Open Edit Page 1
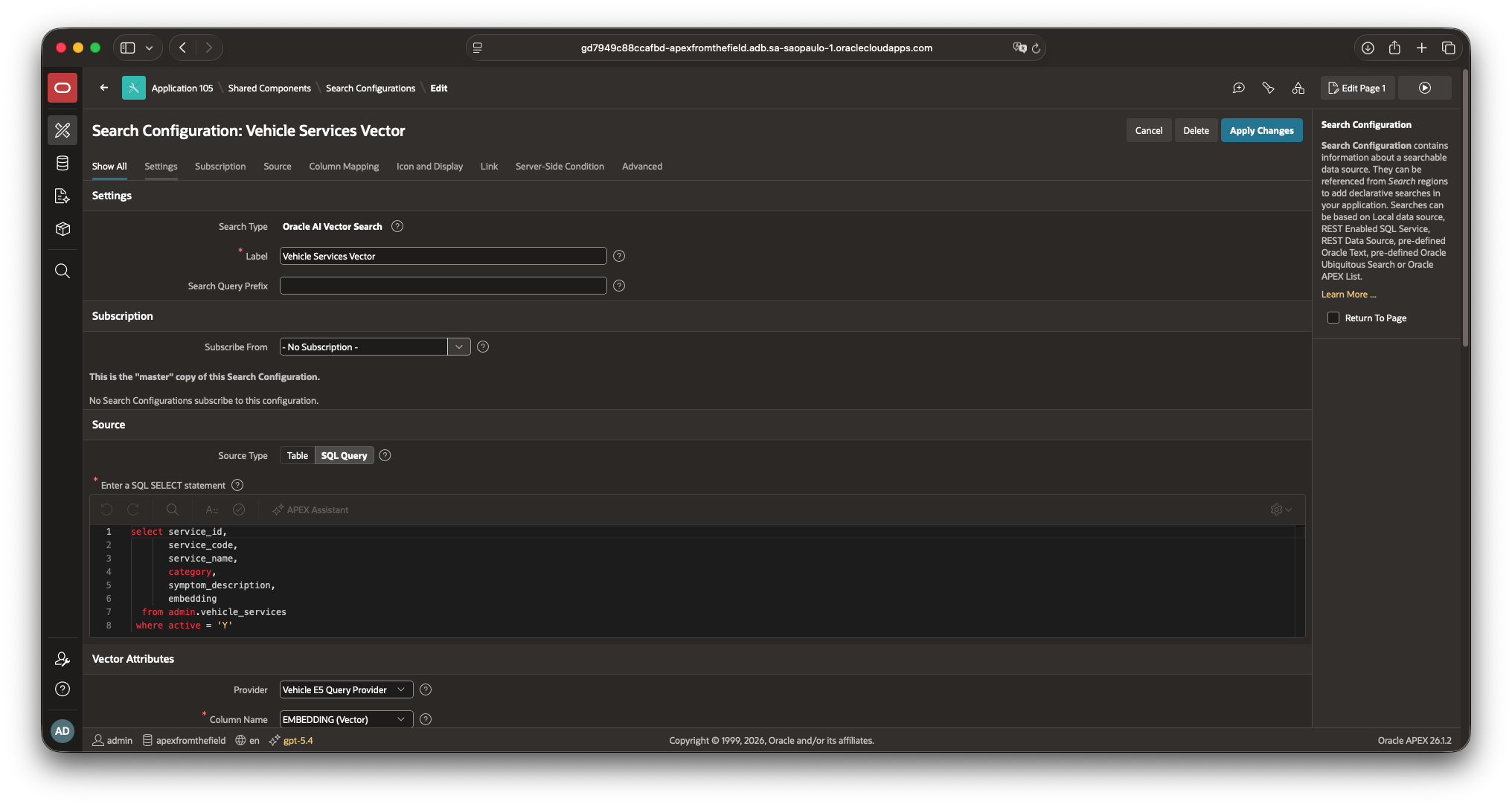 [1358, 88]
